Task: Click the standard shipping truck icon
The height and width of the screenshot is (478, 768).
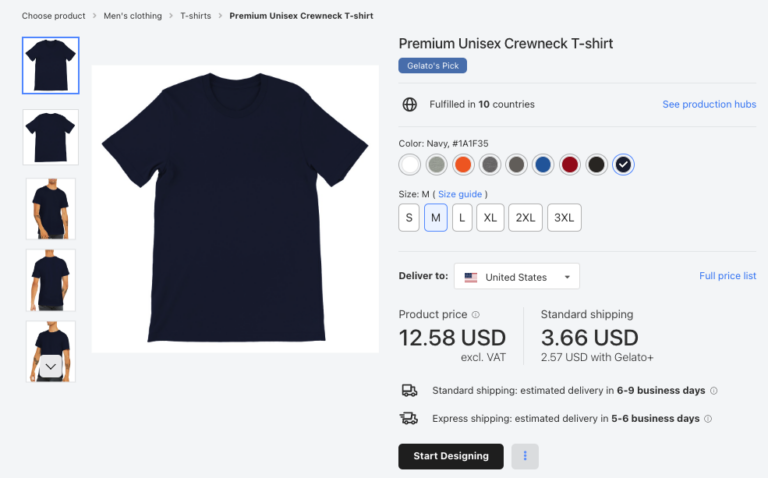Action: 409,390
